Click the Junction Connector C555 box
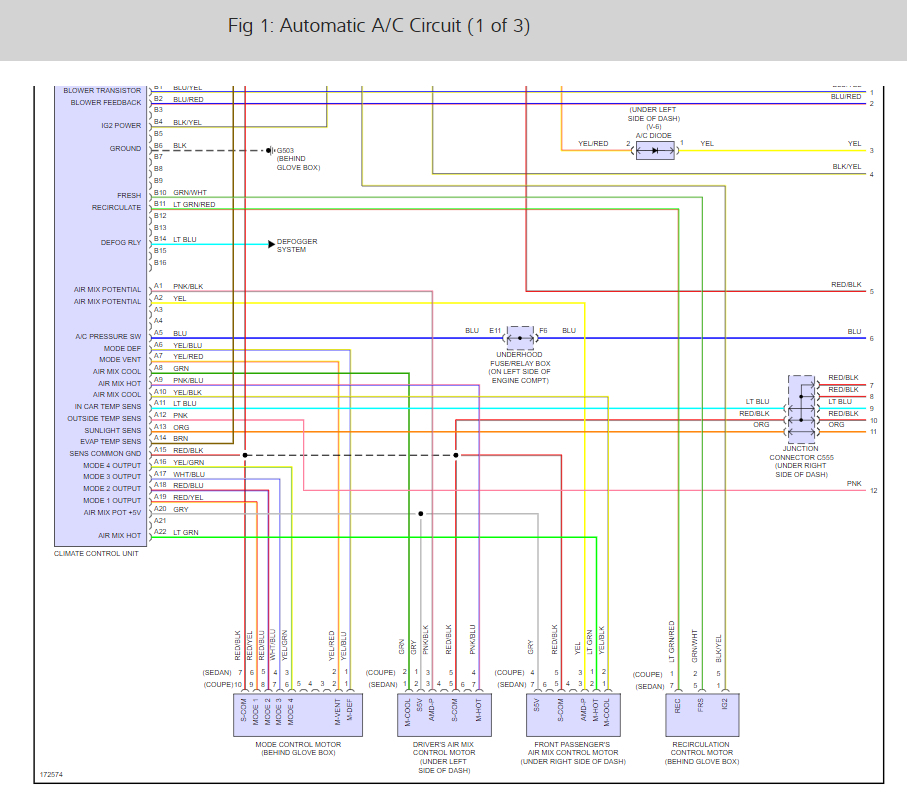 (x=802, y=408)
